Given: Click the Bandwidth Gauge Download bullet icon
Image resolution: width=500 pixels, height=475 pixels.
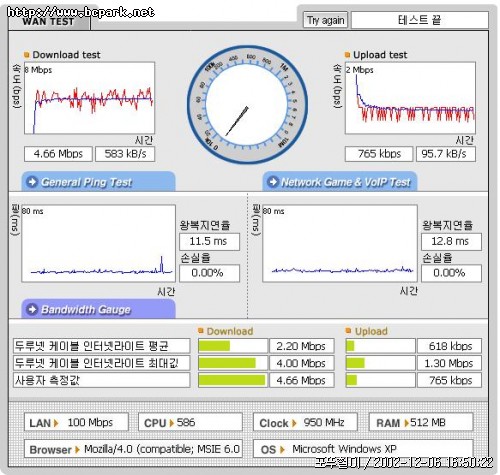Looking at the screenshot, I should (201, 331).
